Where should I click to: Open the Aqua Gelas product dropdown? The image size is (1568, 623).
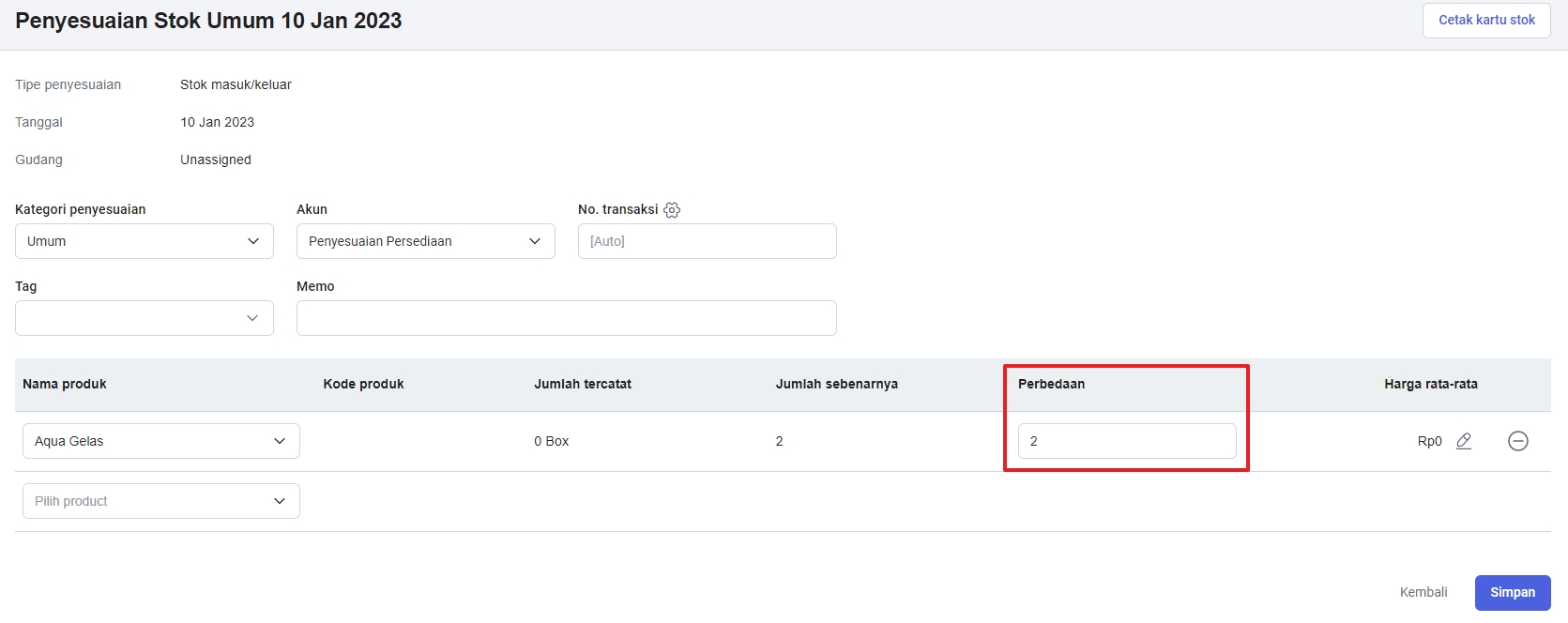point(161,441)
